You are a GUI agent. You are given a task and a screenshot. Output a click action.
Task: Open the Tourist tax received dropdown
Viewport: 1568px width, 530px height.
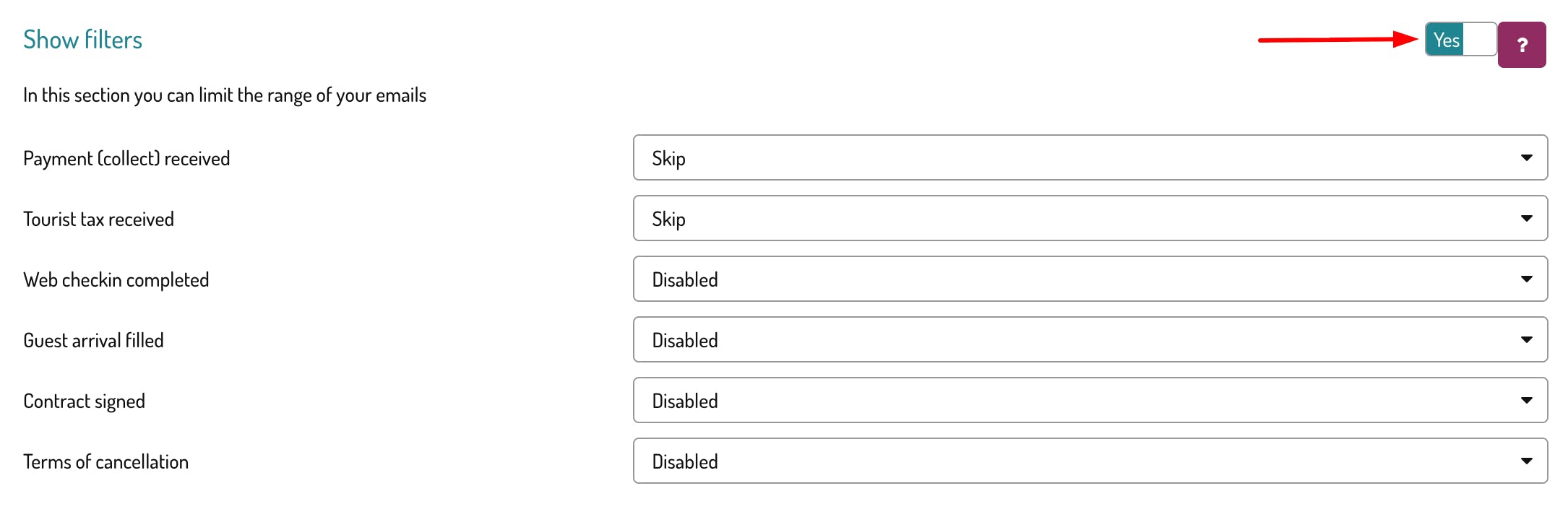point(1090,219)
